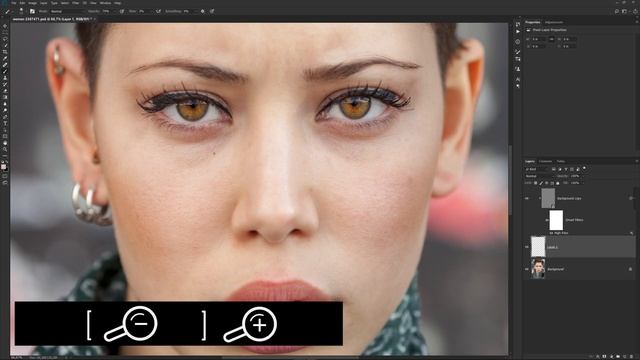The height and width of the screenshot is (360, 640).
Task: Open the Brush Preset picker
Action: pos(21,11)
